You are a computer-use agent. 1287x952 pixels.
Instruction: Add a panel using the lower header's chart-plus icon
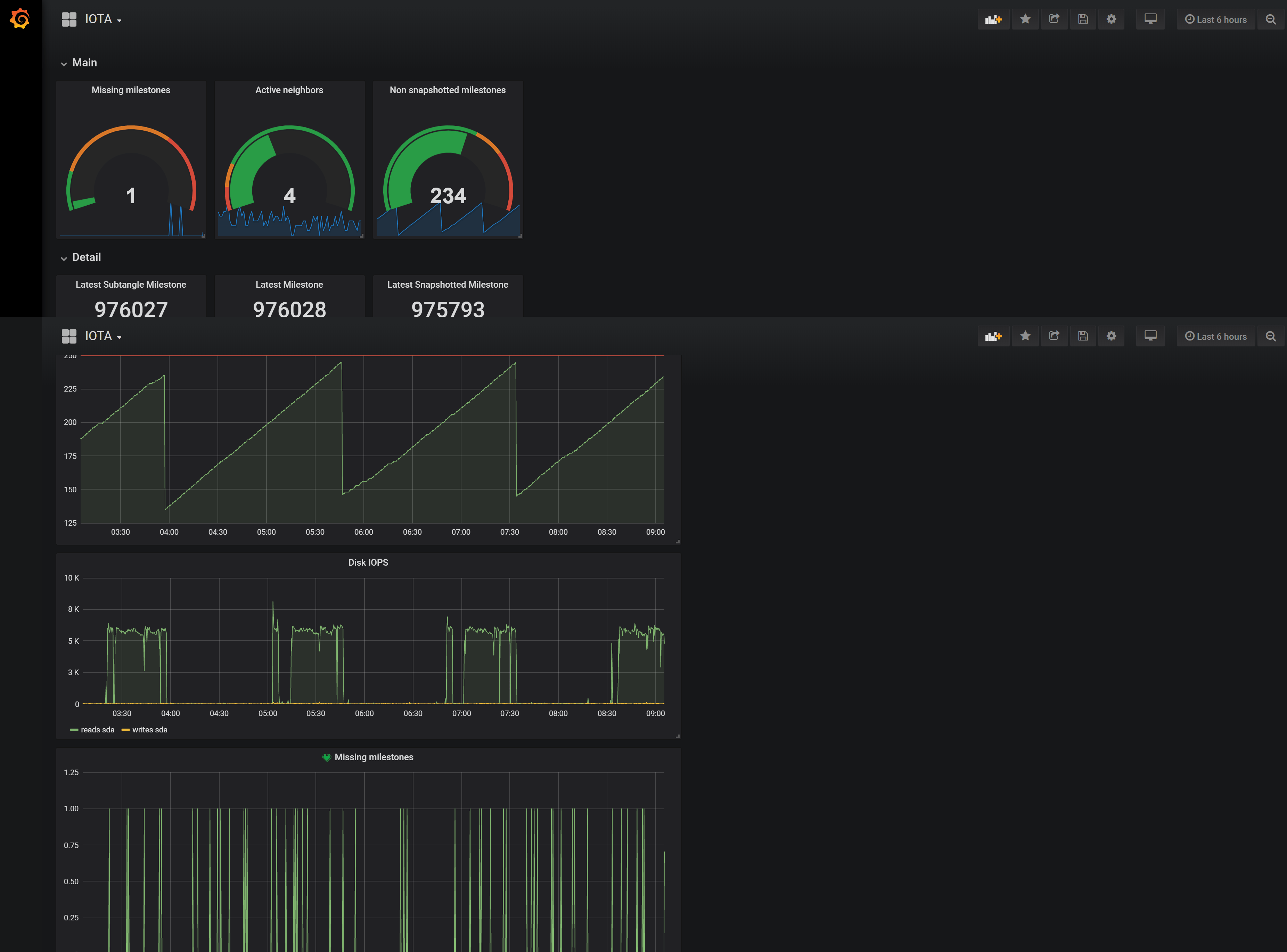click(994, 336)
